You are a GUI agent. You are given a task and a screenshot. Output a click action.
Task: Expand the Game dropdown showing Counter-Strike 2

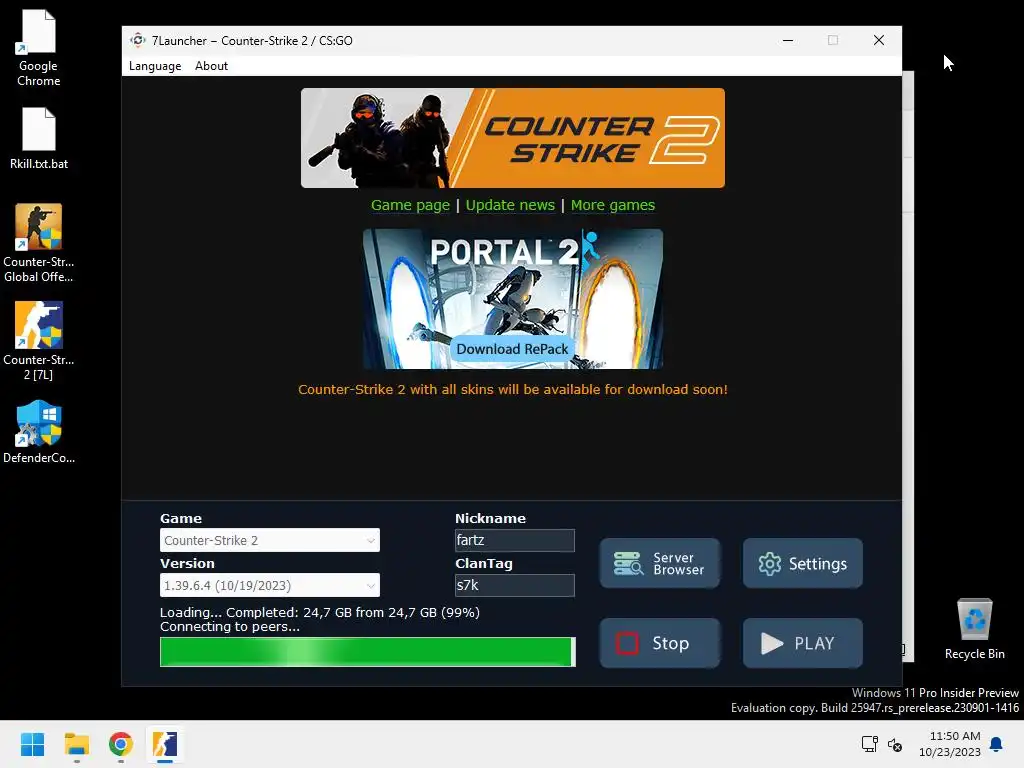pos(270,540)
